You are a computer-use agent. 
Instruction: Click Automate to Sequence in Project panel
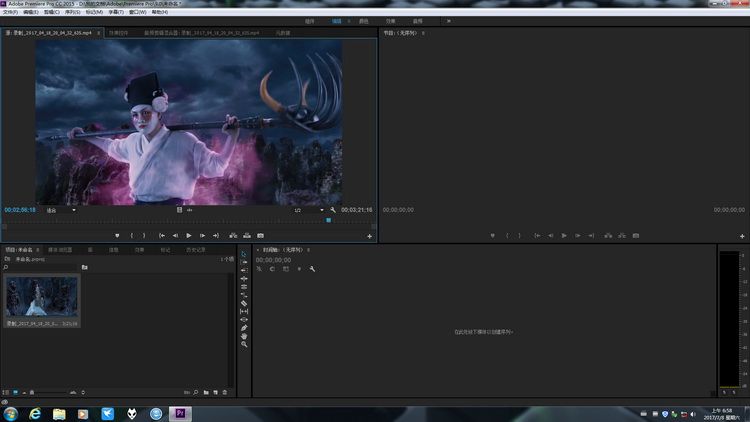tap(187, 392)
